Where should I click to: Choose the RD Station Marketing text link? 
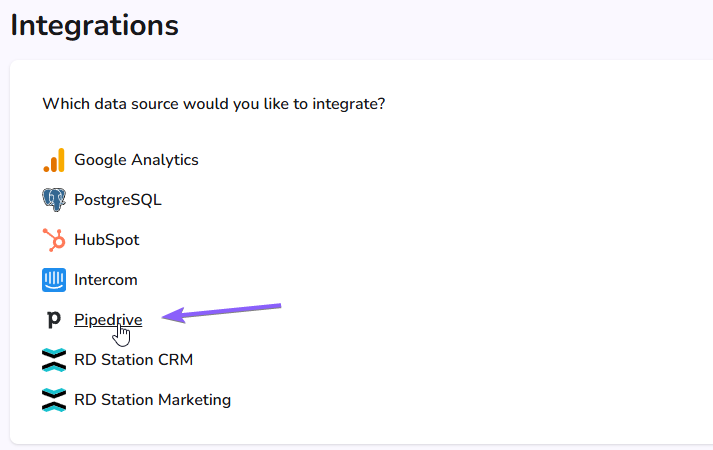(x=152, y=400)
